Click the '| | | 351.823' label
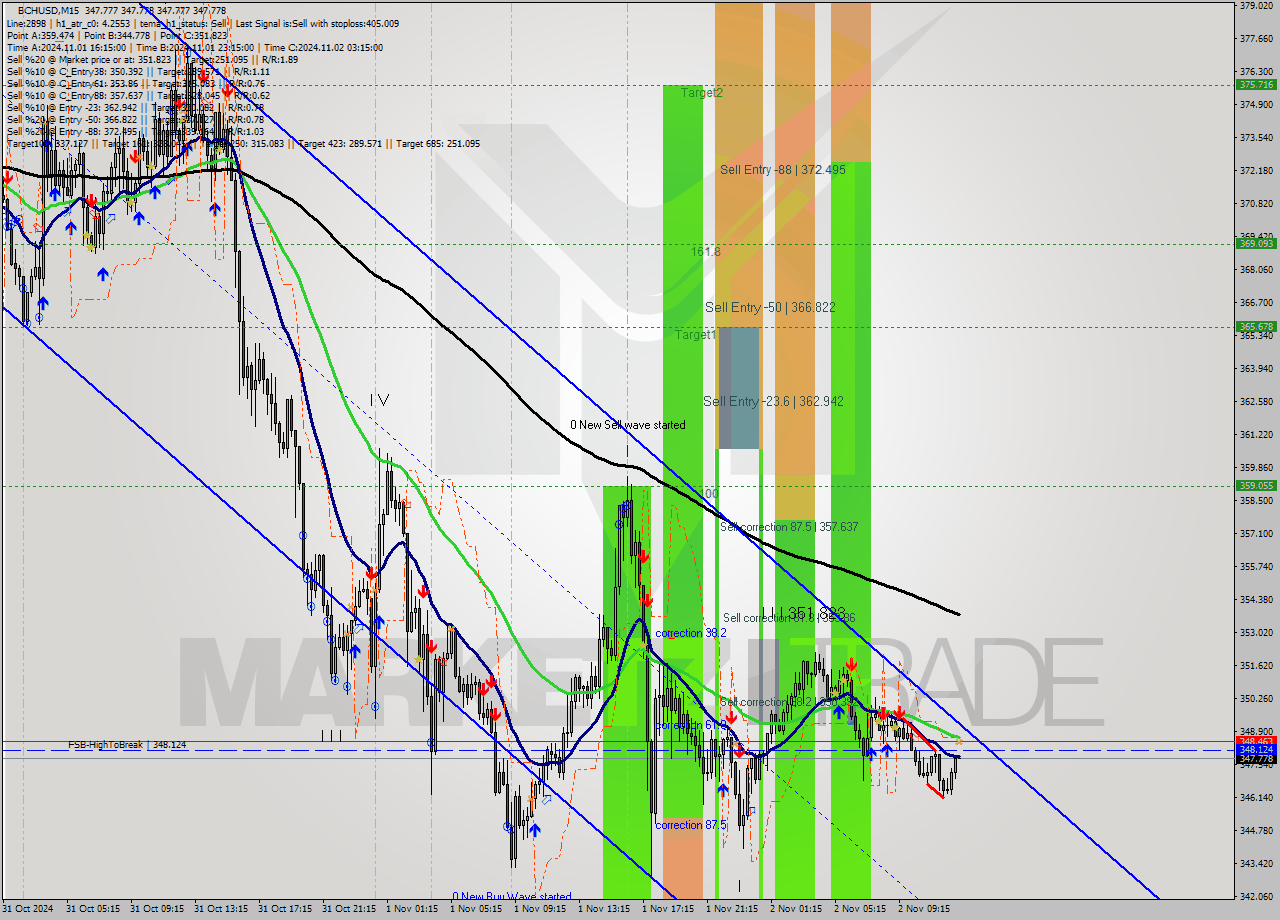 804,612
